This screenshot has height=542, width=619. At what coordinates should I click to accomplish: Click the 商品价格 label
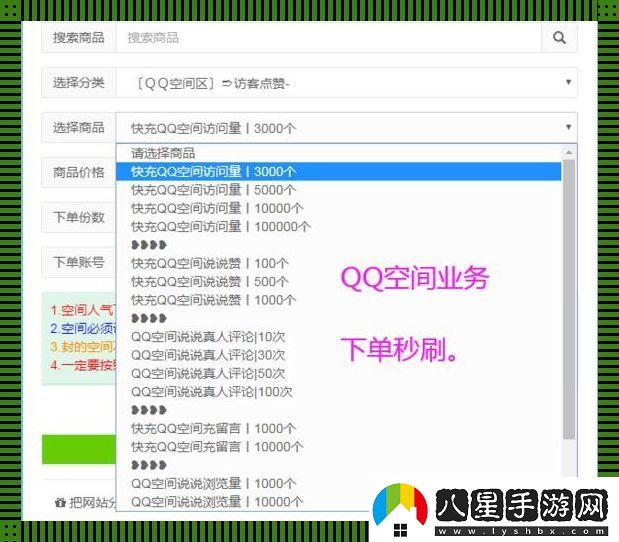[79, 173]
